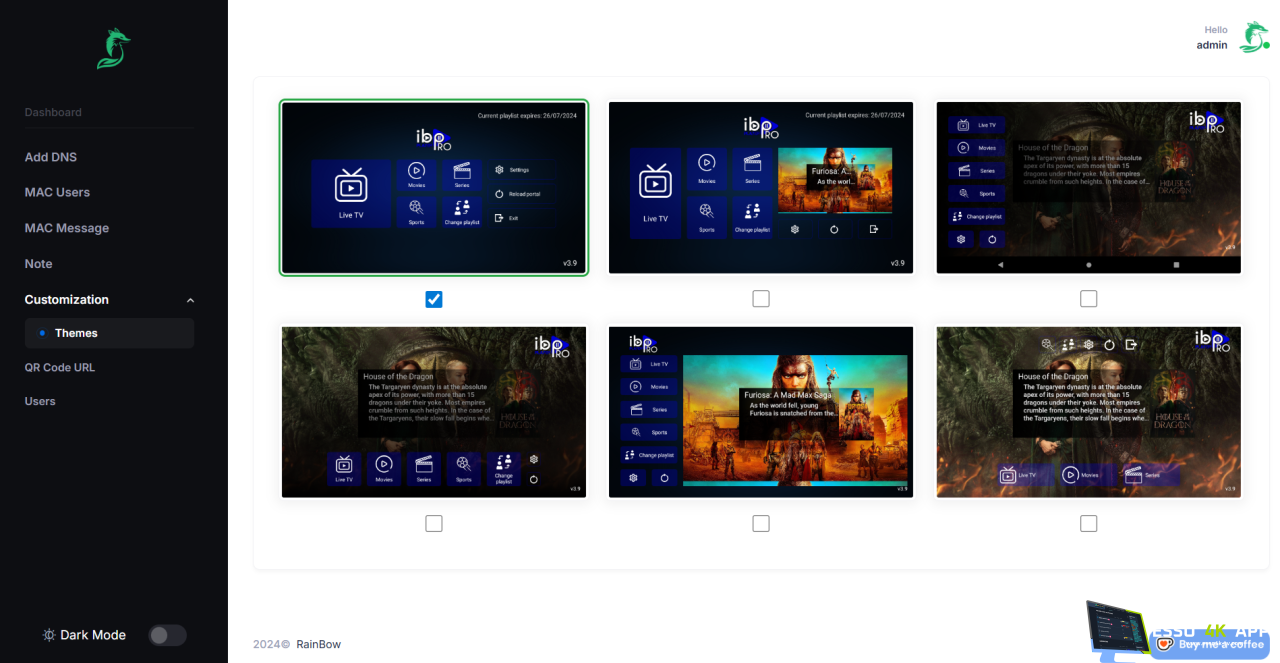The width and height of the screenshot is (1280, 663).
Task: Select the selected green-bordered theme preview
Action: click(434, 187)
